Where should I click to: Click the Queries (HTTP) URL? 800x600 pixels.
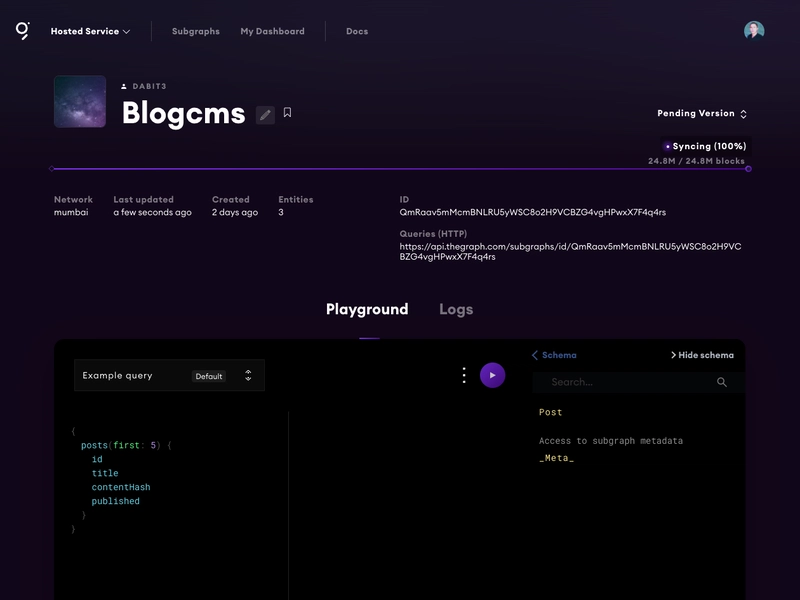pyautogui.click(x=570, y=252)
